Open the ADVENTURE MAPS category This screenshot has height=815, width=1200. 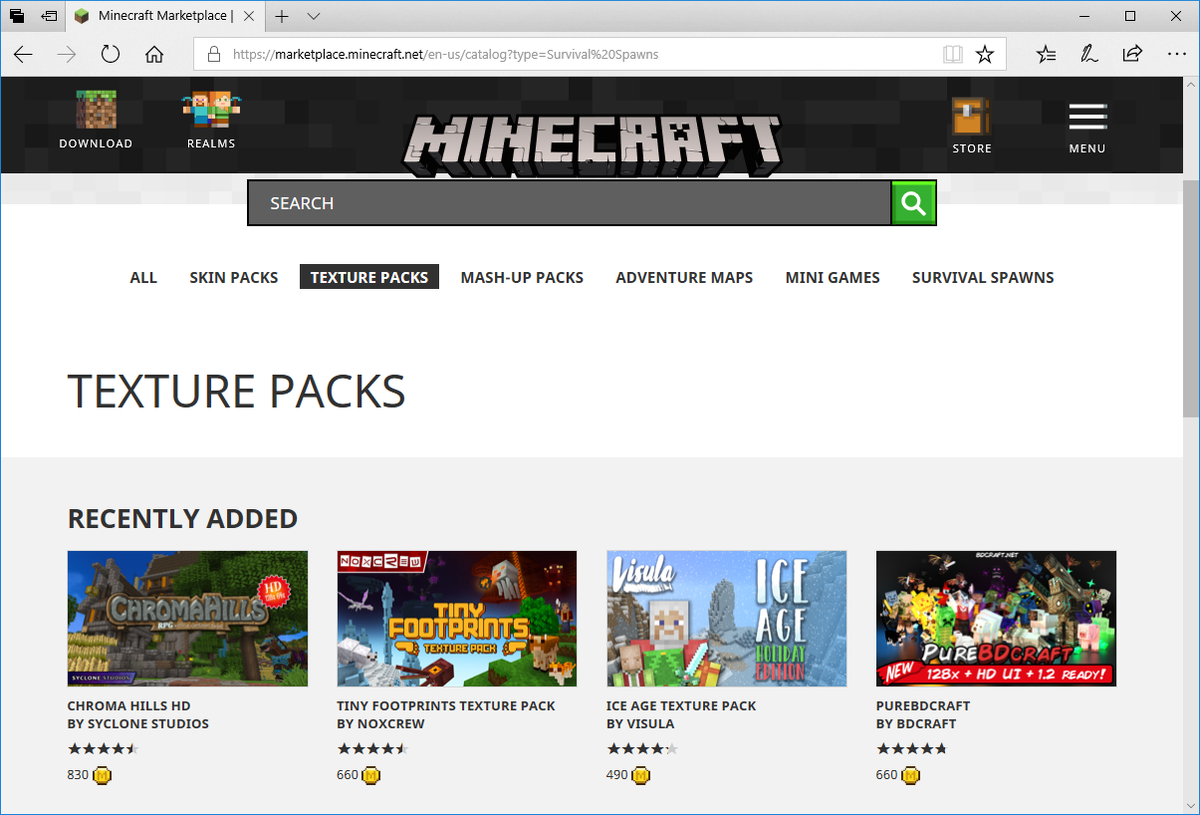684,277
